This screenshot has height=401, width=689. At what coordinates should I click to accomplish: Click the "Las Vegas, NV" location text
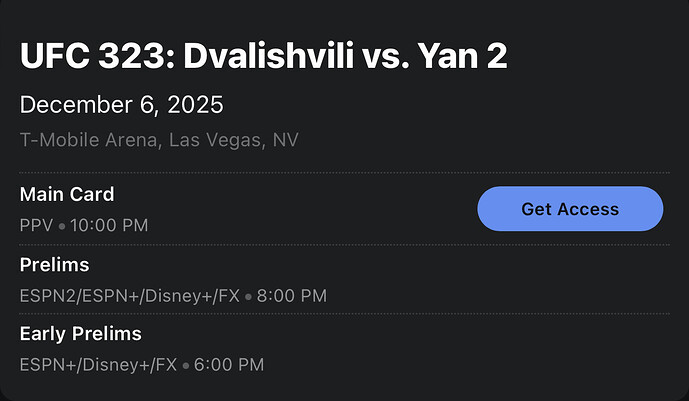click(233, 140)
